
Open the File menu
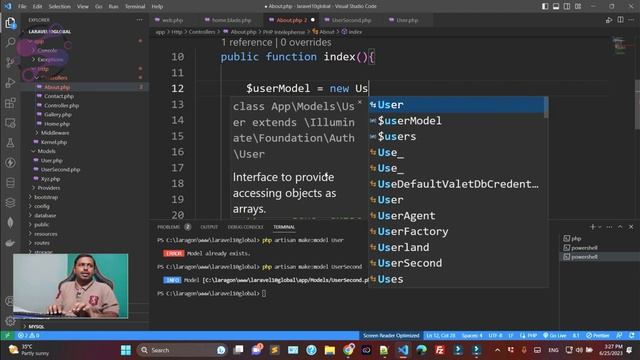click(x=22, y=7)
